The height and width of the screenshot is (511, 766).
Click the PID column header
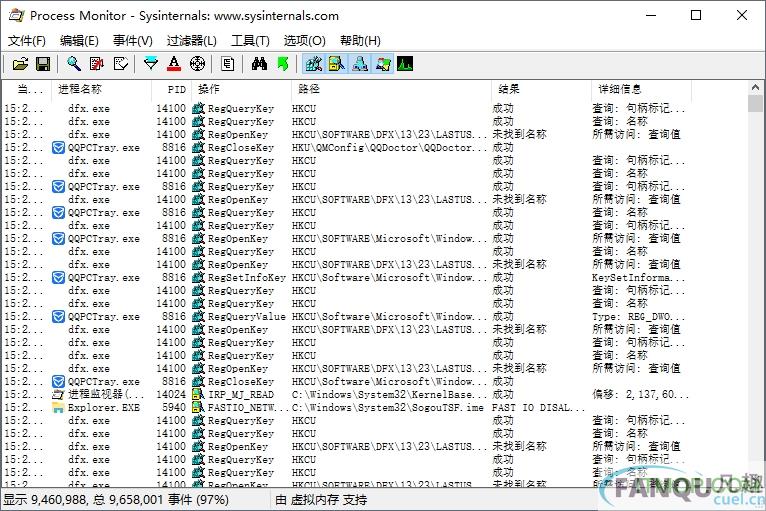[x=171, y=89]
